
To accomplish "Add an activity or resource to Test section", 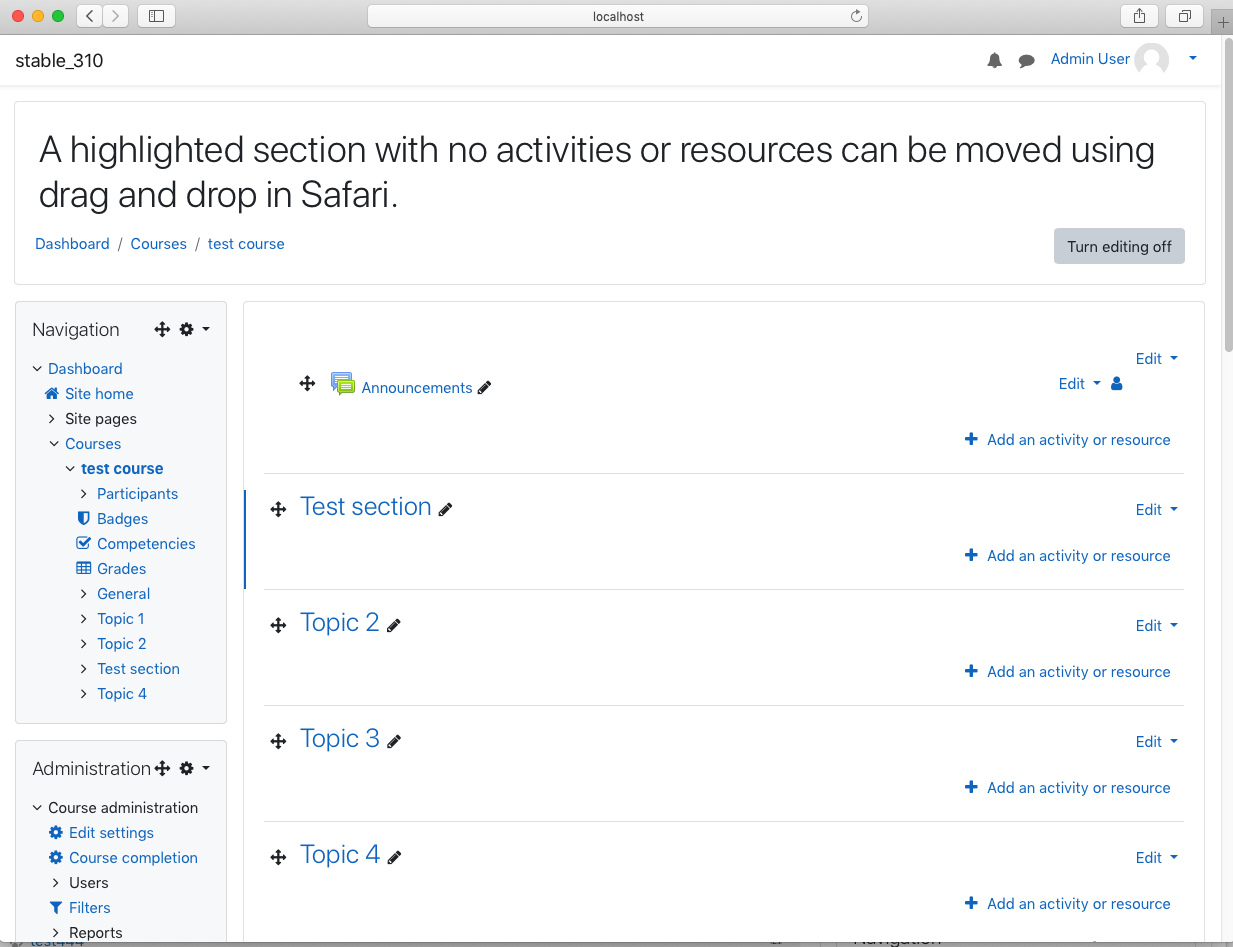I will tap(1067, 556).
